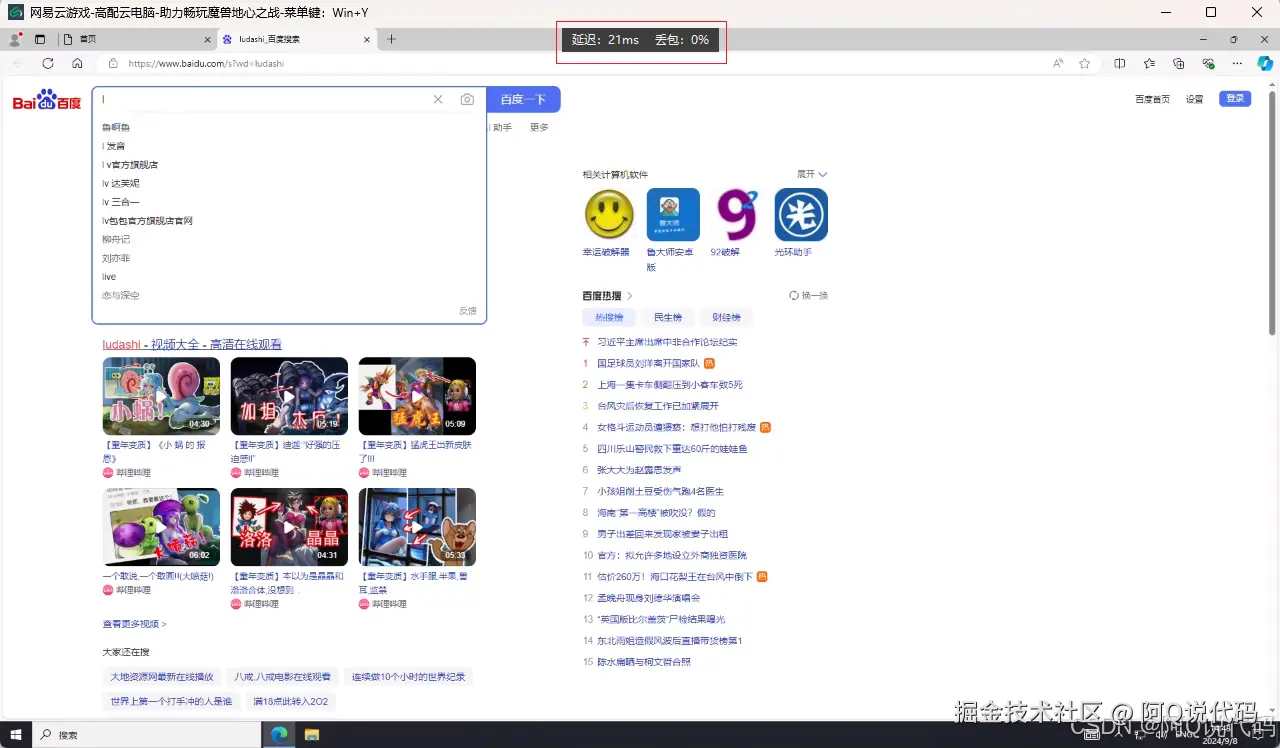Image resolution: width=1280 pixels, height=748 pixels.
Task: Open the 光环助手 software icon
Action: point(801,214)
